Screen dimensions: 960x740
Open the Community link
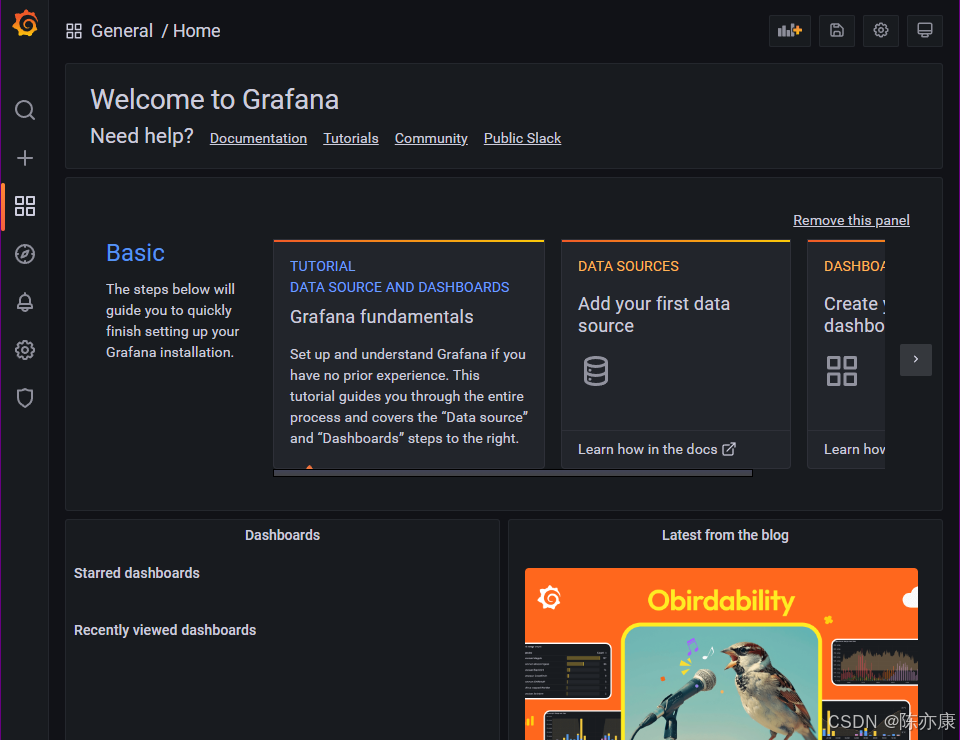click(431, 138)
